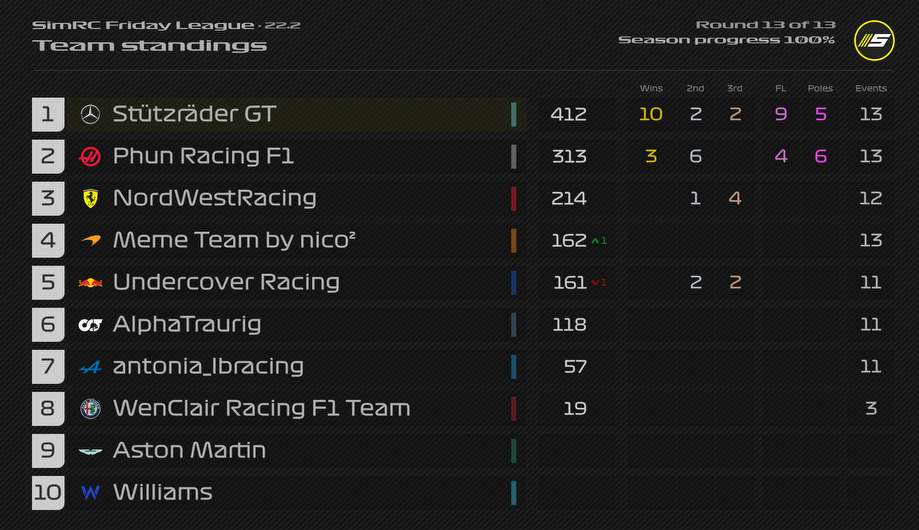919x530 pixels.
Task: Click the Alfa Romeo logo beside WenClair Racing
Action: coord(90,408)
